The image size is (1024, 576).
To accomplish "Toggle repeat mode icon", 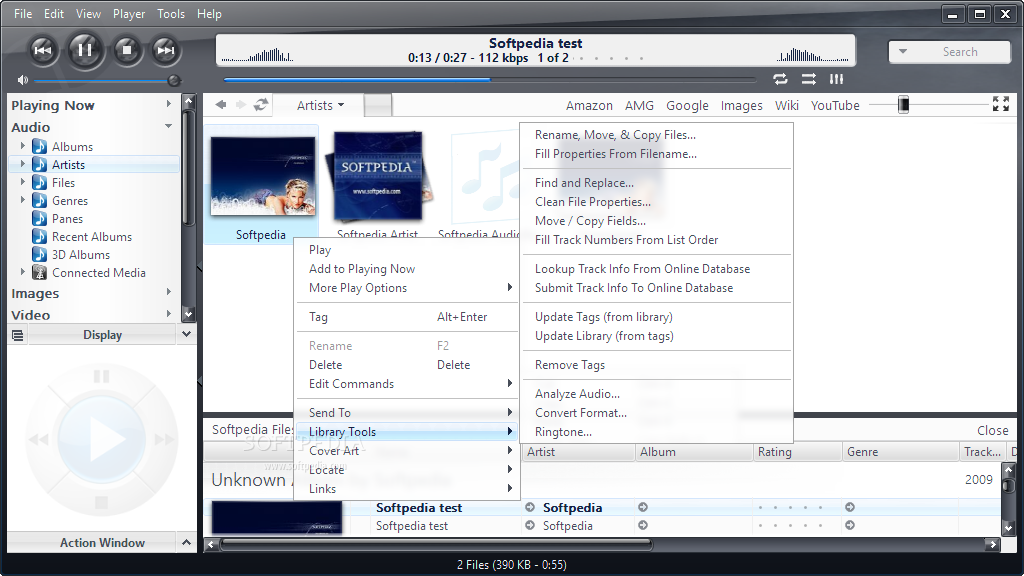I will point(780,79).
